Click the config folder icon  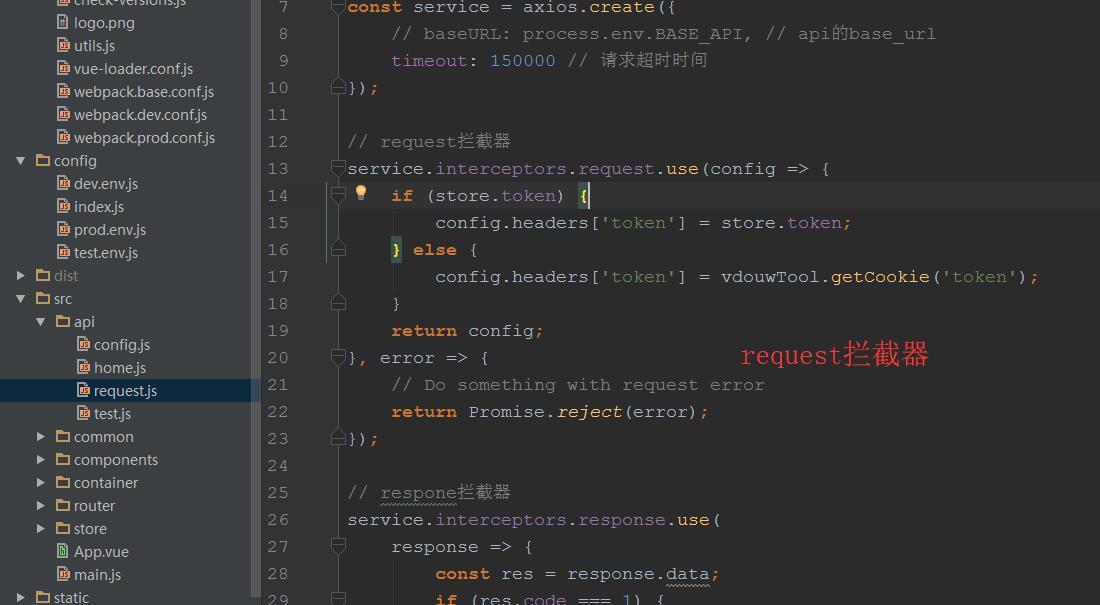[x=42, y=161]
